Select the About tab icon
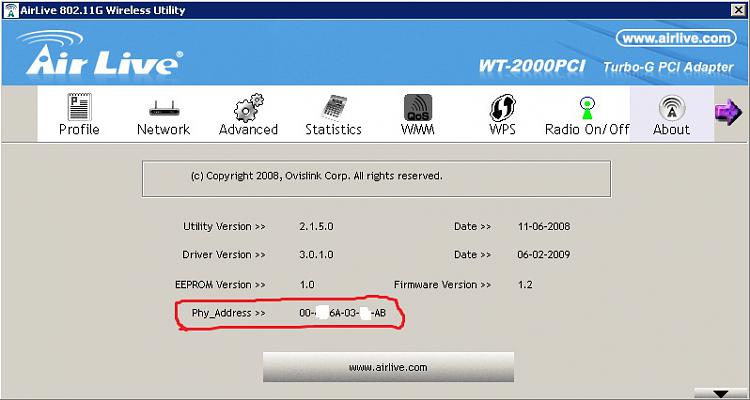This screenshot has height=400, width=750. coord(672,108)
